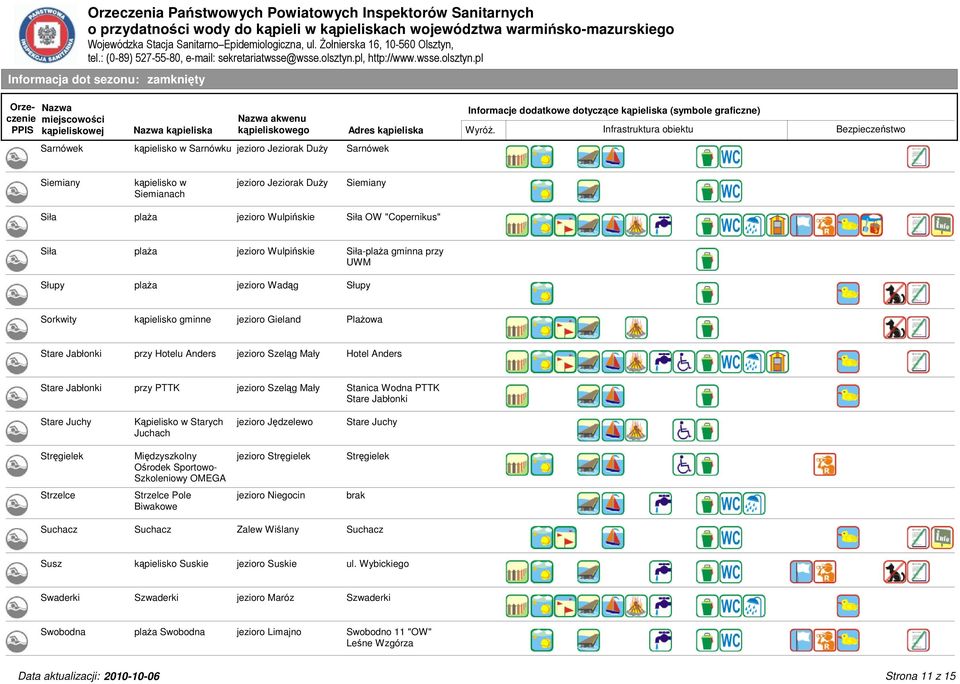960x684 pixels.
Task: Click the 'Bezpieczeństwo' header
Action: [x=871, y=129]
